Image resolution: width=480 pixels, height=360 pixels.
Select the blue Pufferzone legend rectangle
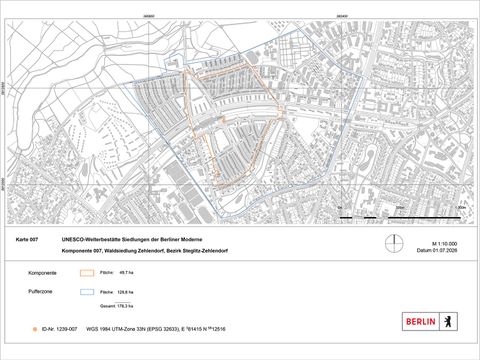tap(87, 292)
